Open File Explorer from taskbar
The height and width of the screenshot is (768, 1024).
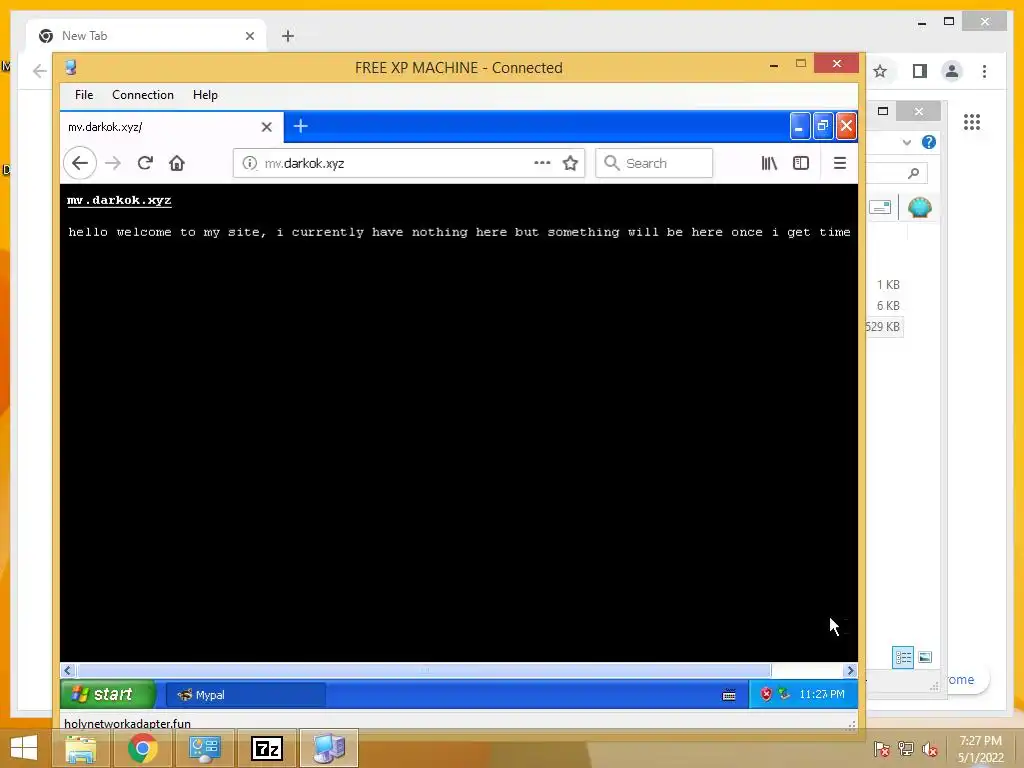tap(81, 748)
